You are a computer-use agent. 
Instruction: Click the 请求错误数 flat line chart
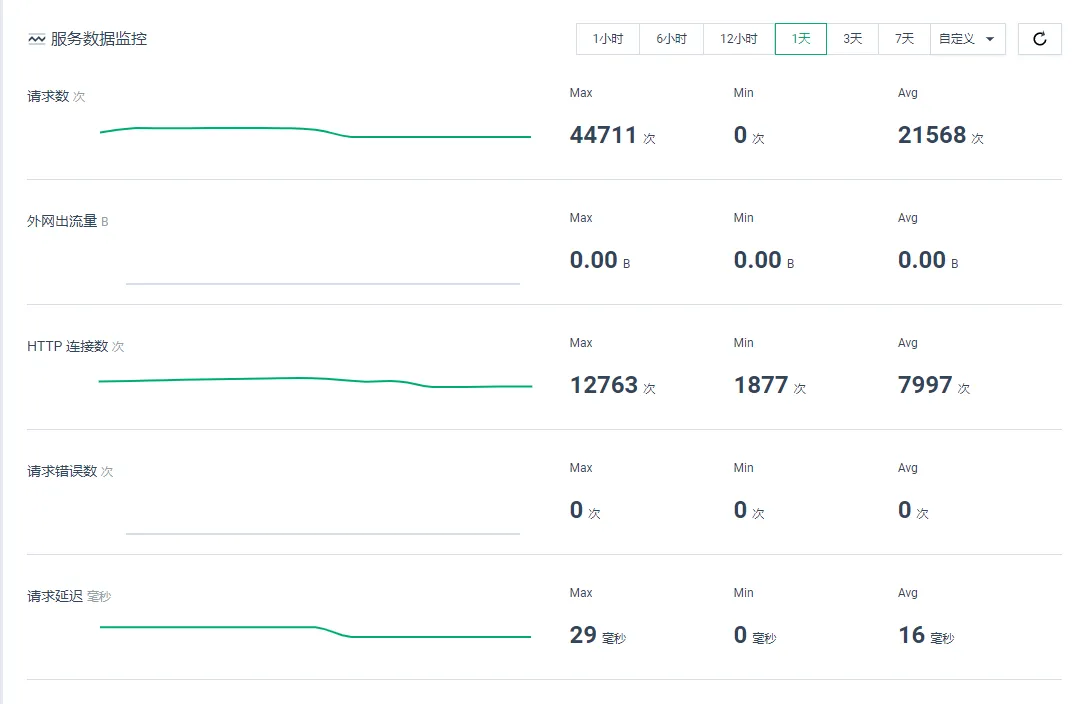[323, 533]
